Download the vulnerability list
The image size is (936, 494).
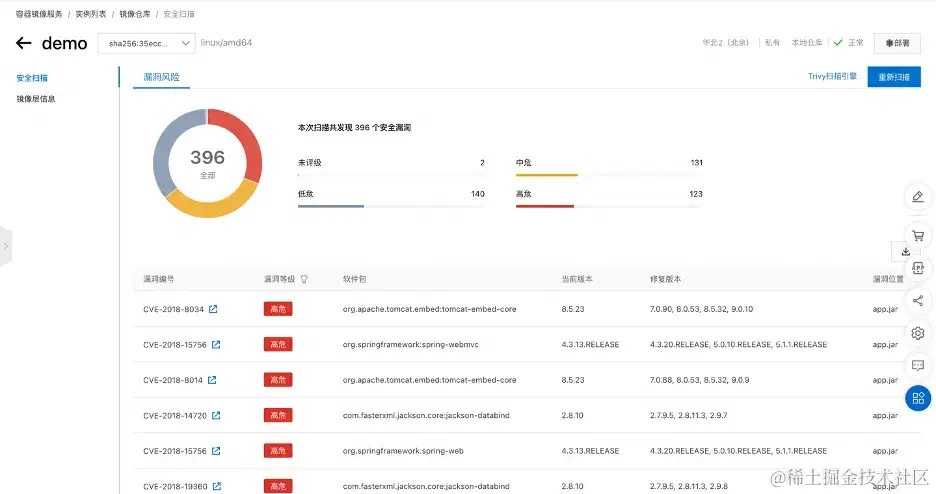(x=905, y=251)
